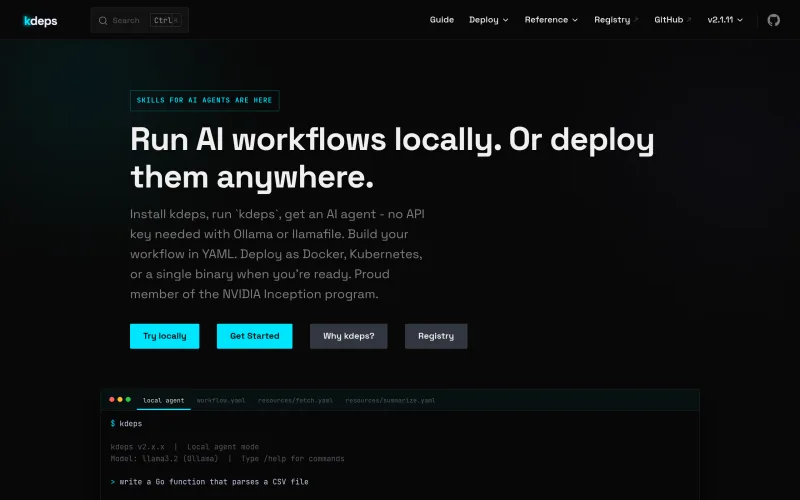Open the Guide page
800x500 pixels.
coord(441,20)
